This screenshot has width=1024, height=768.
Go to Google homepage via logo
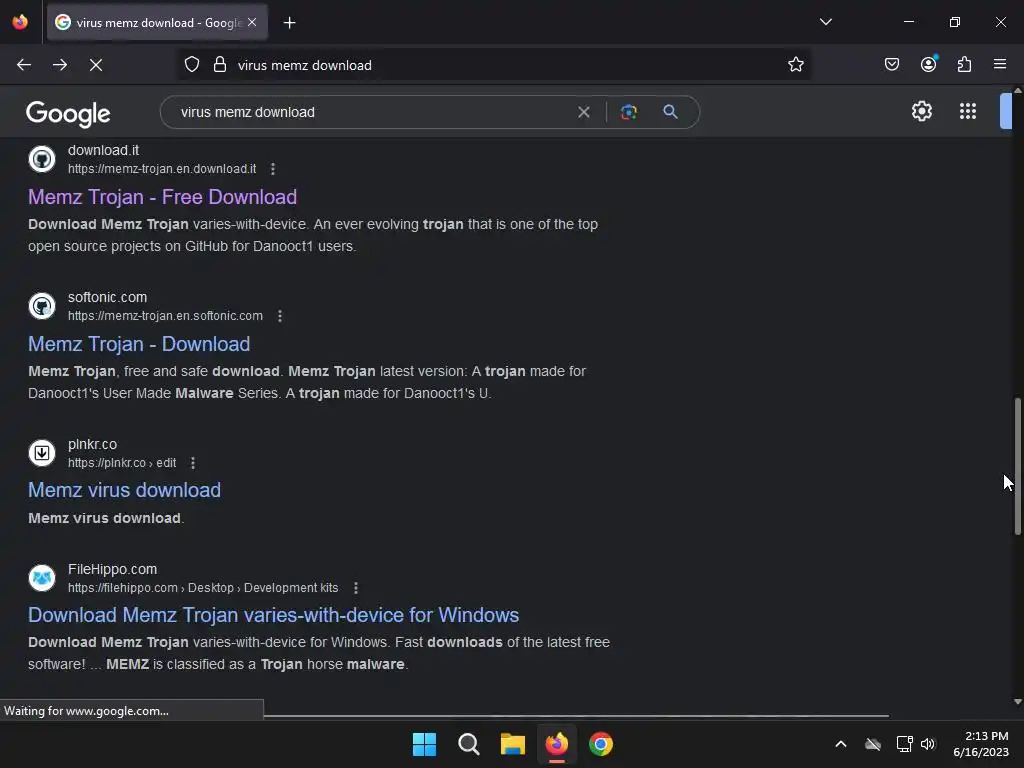tap(68, 114)
